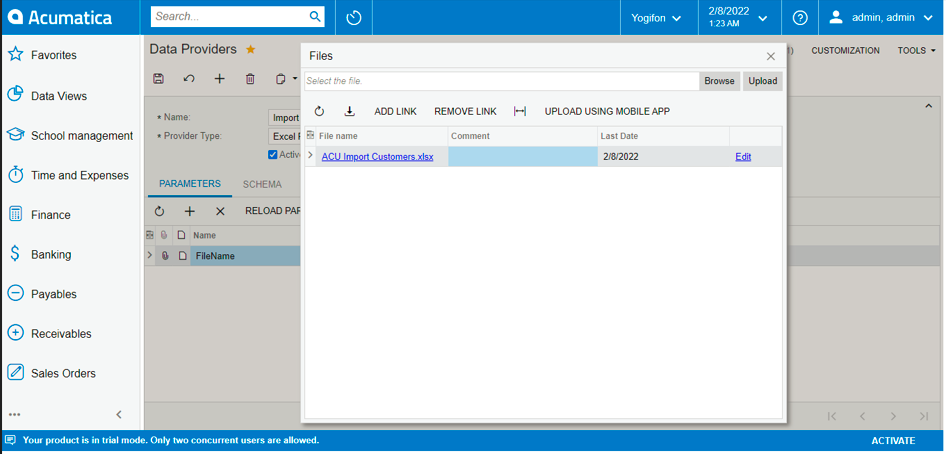The height and width of the screenshot is (454, 946).
Task: Click the Delete trash icon
Action: (250, 78)
